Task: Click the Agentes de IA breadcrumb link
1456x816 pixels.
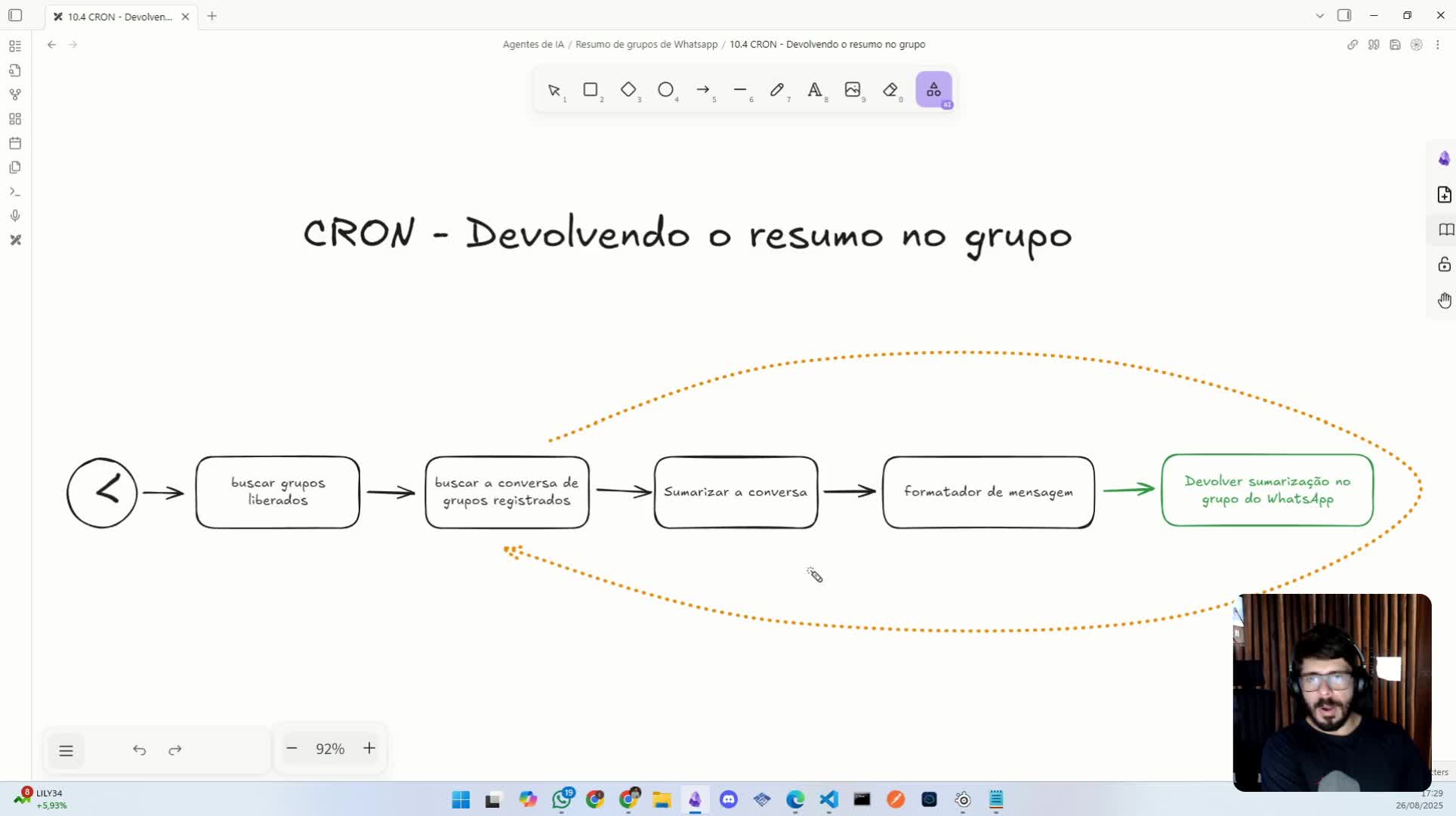Action: [x=533, y=44]
